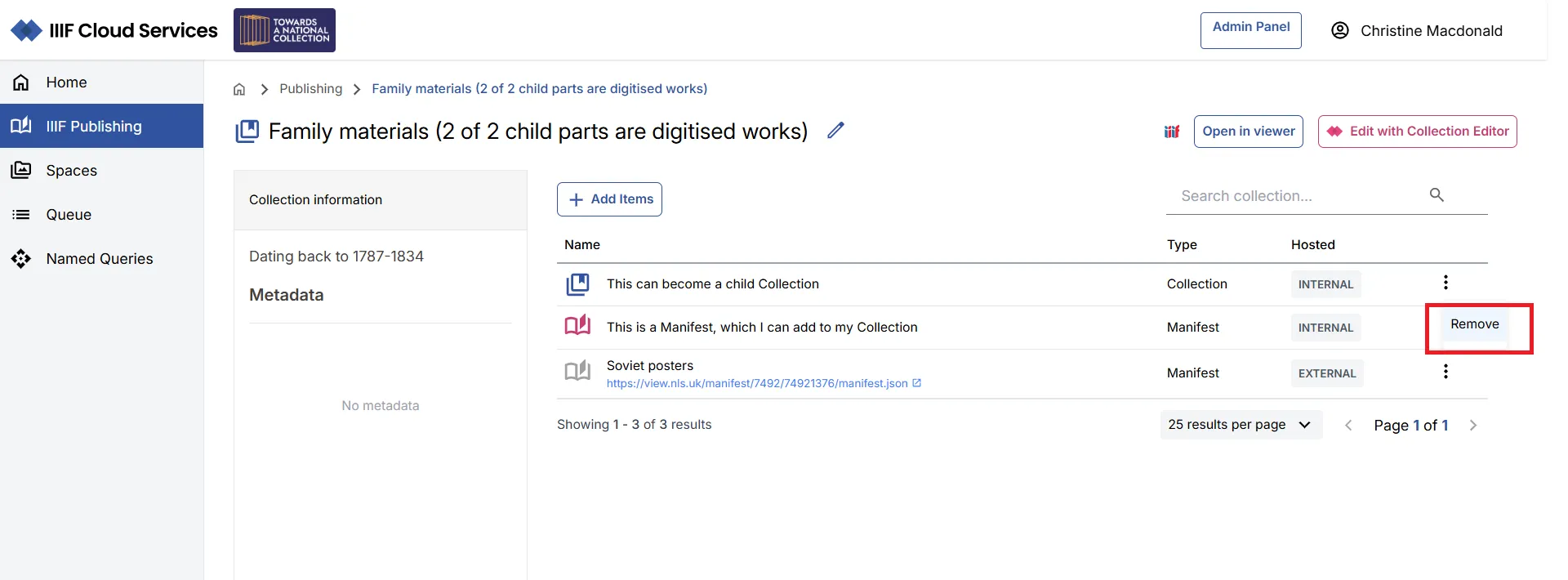The image size is (1568, 580).
Task: Click the Search collection input field
Action: [x=1298, y=196]
